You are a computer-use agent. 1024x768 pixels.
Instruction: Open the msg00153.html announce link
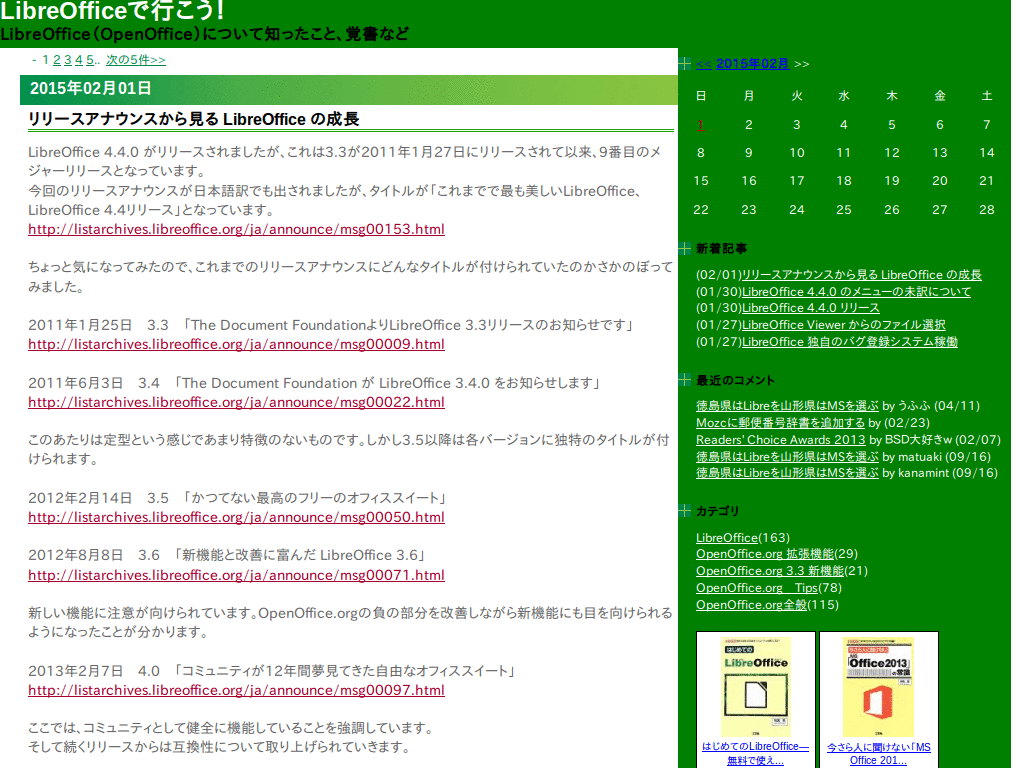(236, 229)
